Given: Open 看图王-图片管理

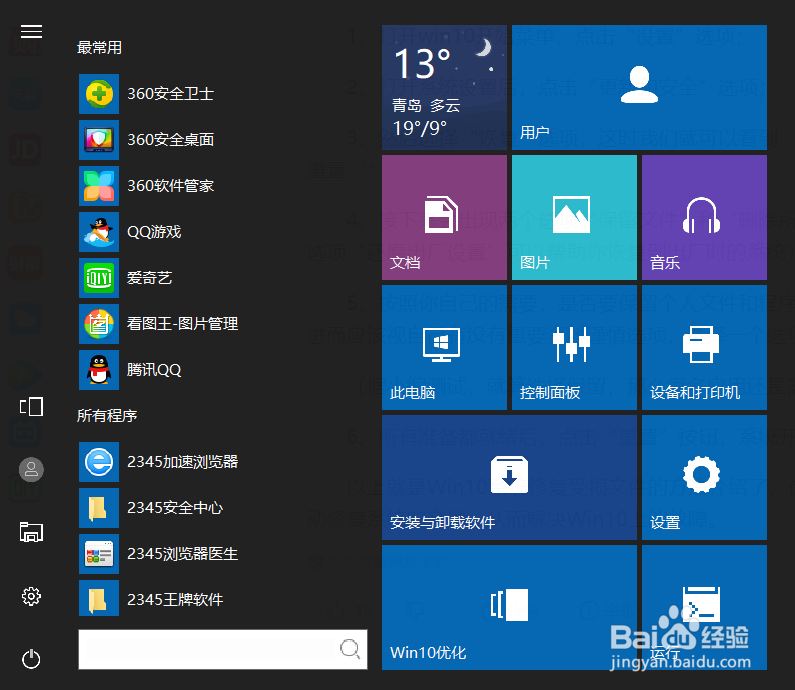Looking at the screenshot, I should point(159,324).
